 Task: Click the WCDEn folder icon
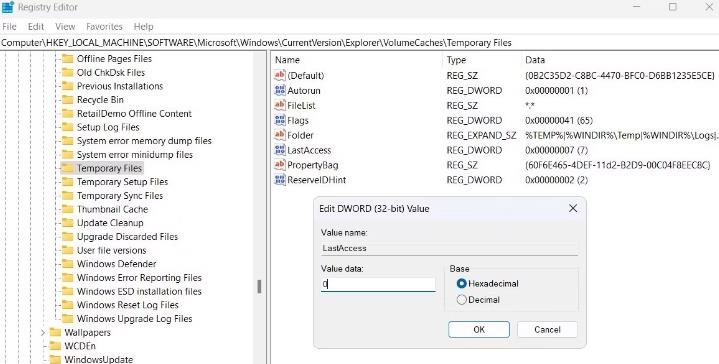click(x=55, y=346)
